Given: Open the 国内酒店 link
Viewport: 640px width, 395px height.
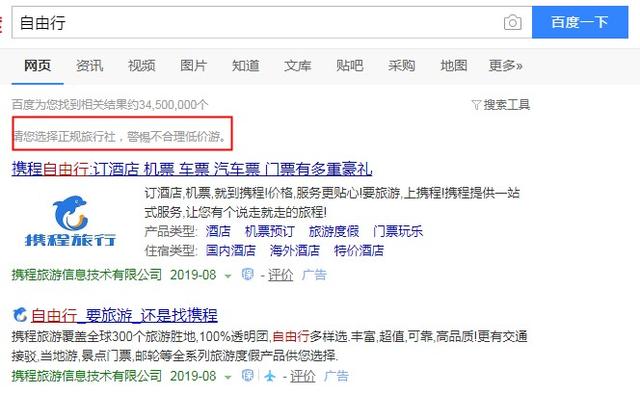Looking at the screenshot, I should [231, 250].
